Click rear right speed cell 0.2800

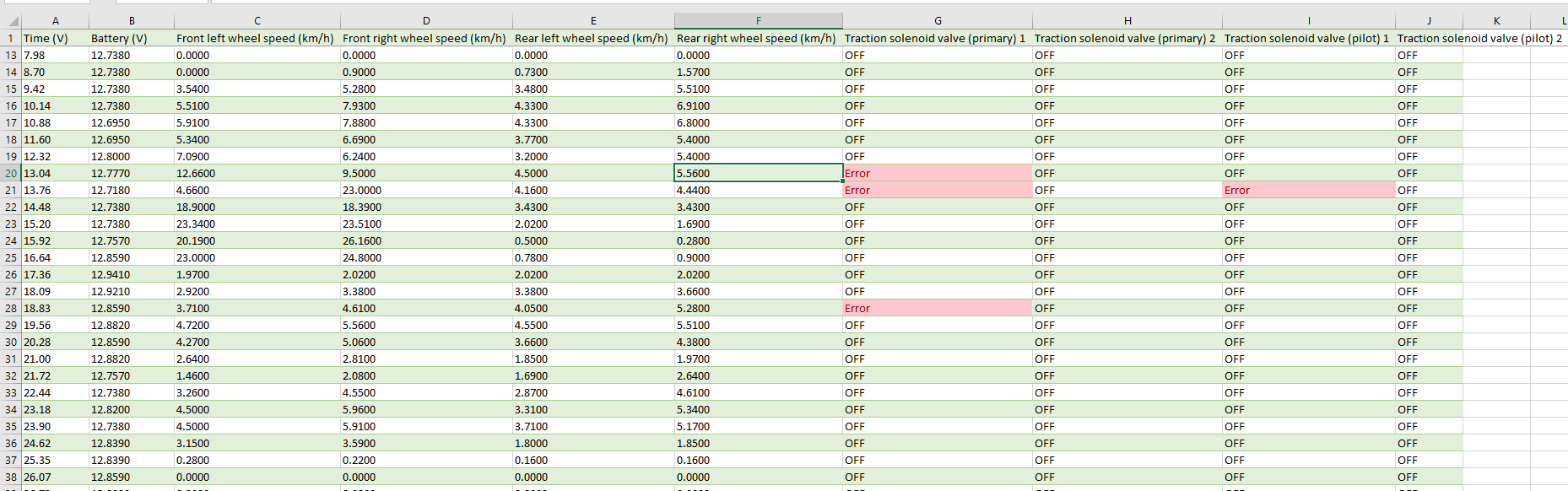coord(759,240)
